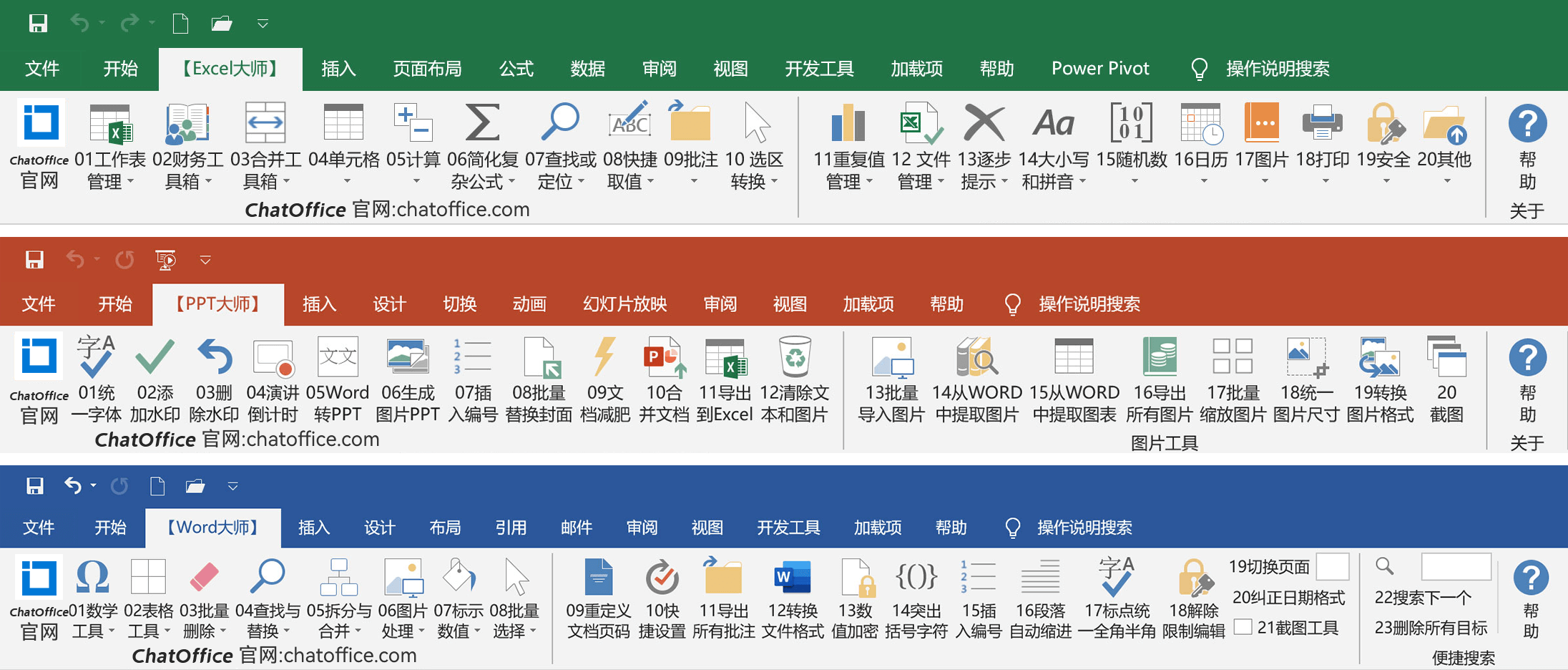
Task: Click 05Word转PPT icon in PPT ribbon
Action: [x=338, y=356]
